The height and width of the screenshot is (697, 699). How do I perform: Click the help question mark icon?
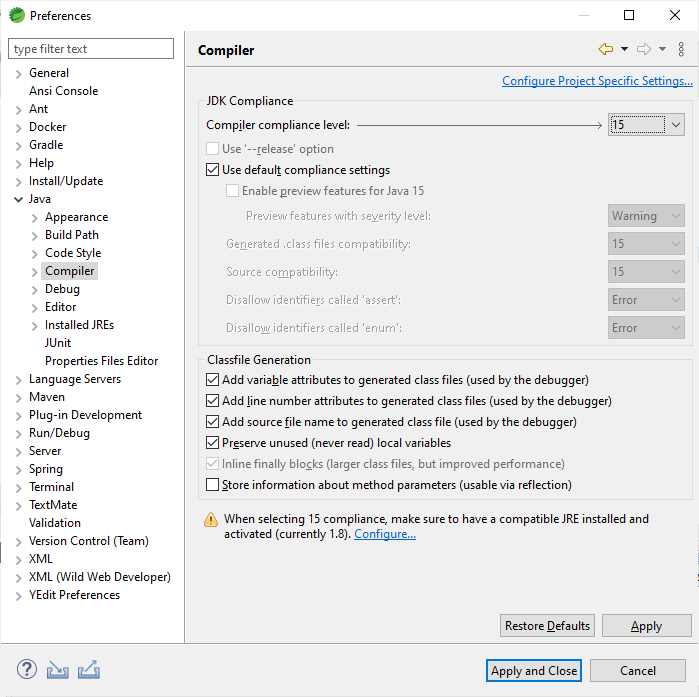pyautogui.click(x=27, y=669)
